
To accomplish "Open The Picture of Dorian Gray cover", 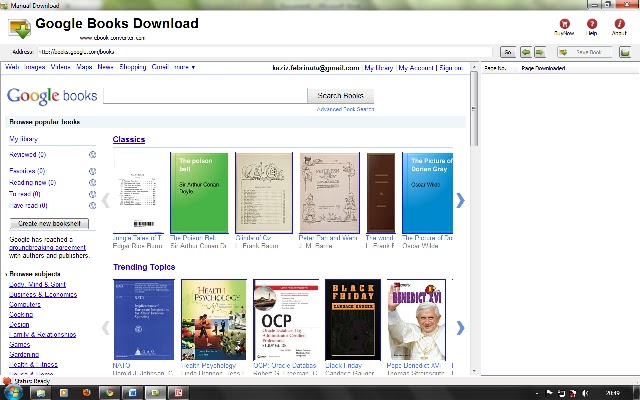I will (427, 193).
